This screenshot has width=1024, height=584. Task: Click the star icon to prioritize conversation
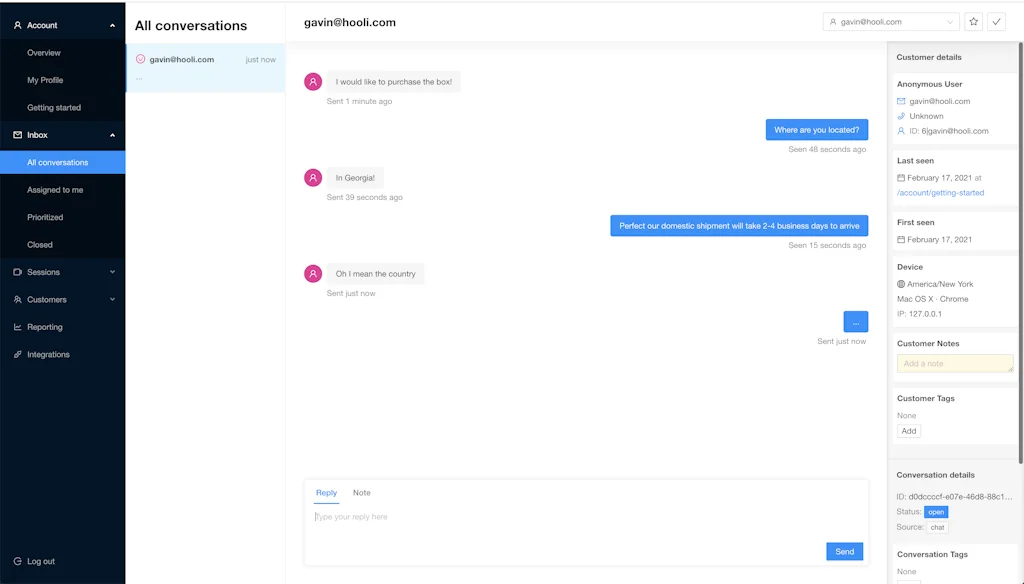click(x=974, y=22)
